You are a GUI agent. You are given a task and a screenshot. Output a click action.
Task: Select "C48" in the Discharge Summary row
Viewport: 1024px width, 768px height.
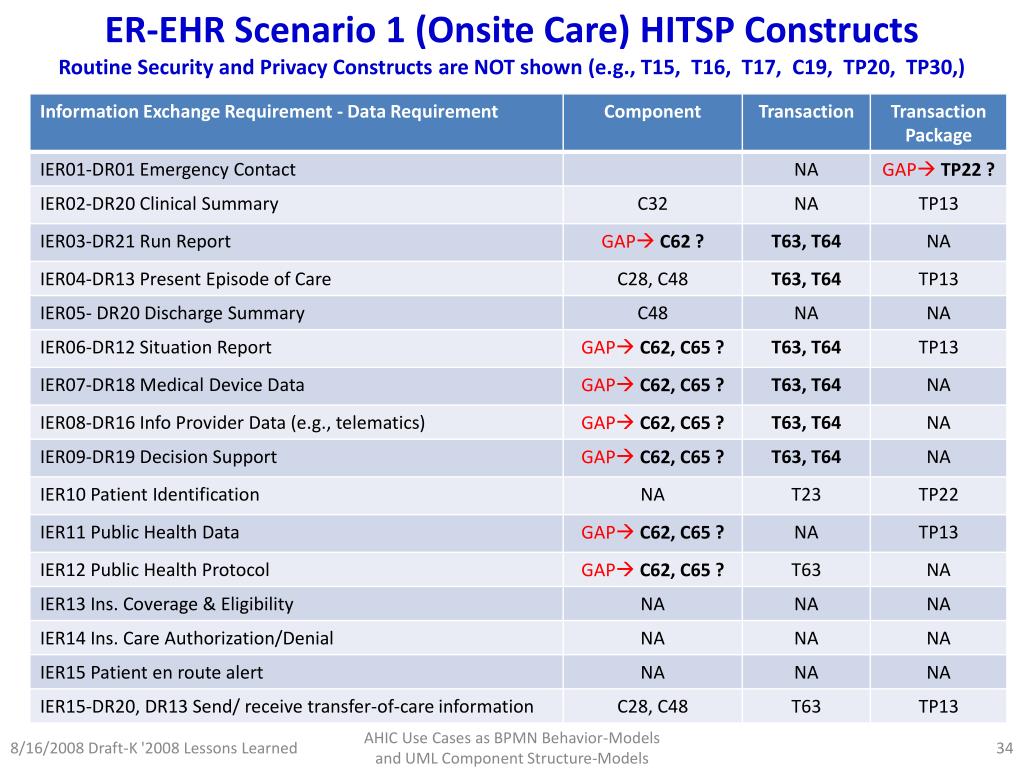(x=652, y=313)
